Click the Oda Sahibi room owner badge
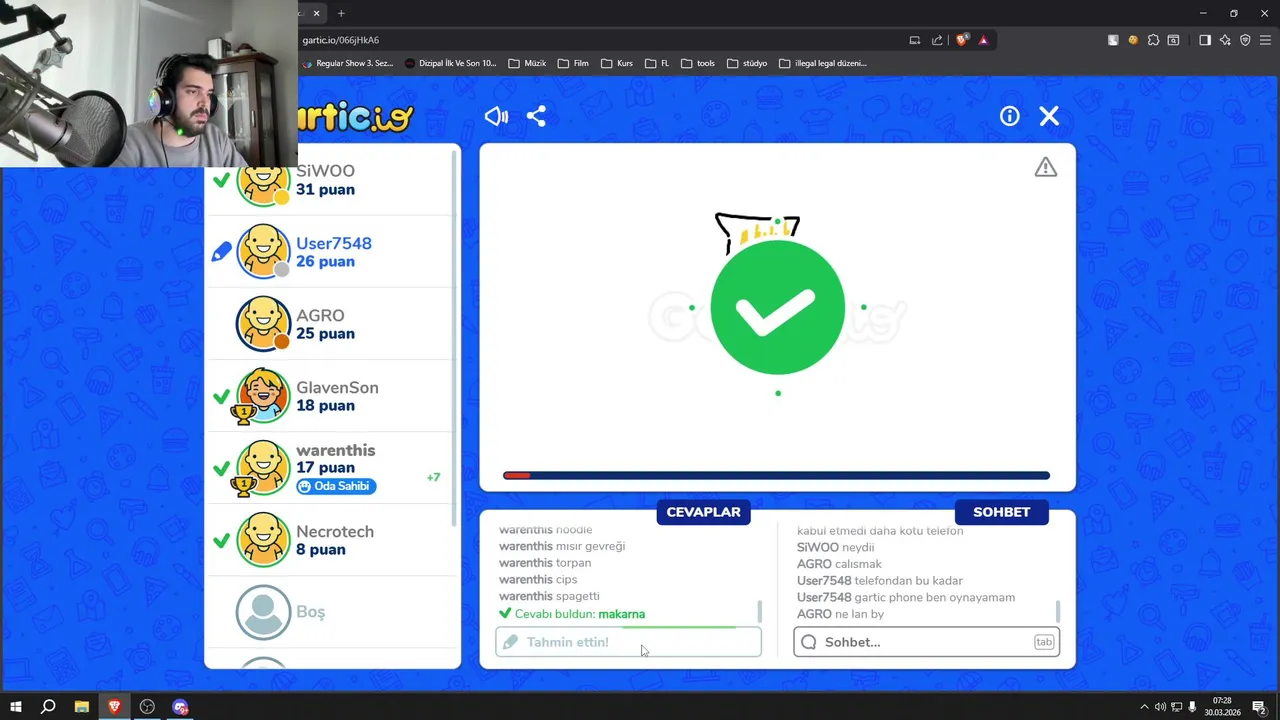Screen dimensions: 1280x720 (x=336, y=486)
